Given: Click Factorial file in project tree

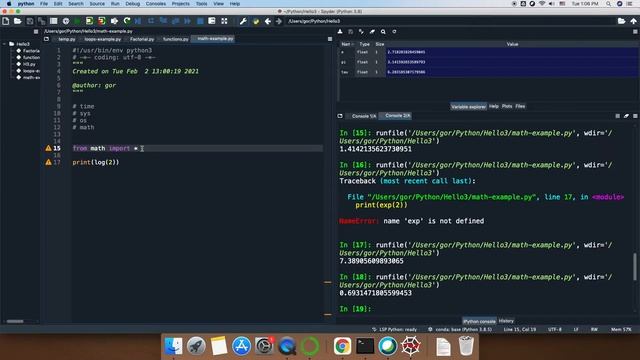Looking at the screenshot, I should click(x=28, y=51).
